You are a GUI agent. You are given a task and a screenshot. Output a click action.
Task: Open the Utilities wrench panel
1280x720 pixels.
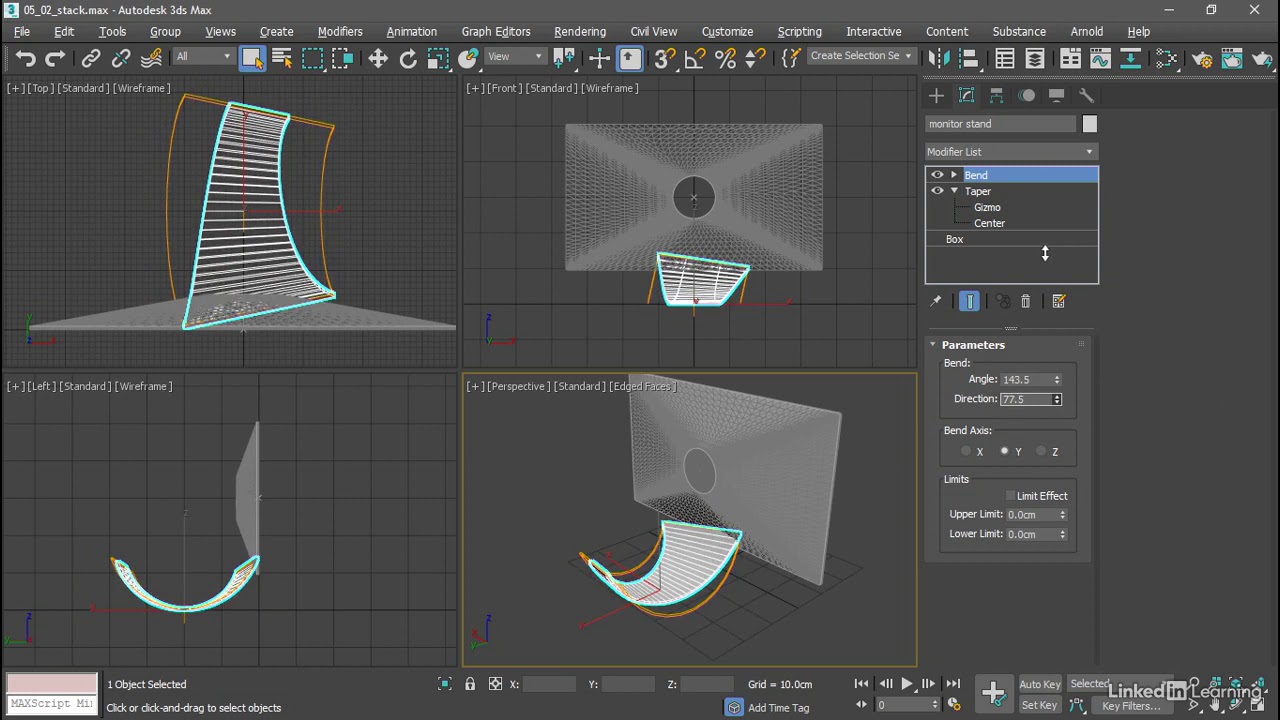[x=1087, y=96]
